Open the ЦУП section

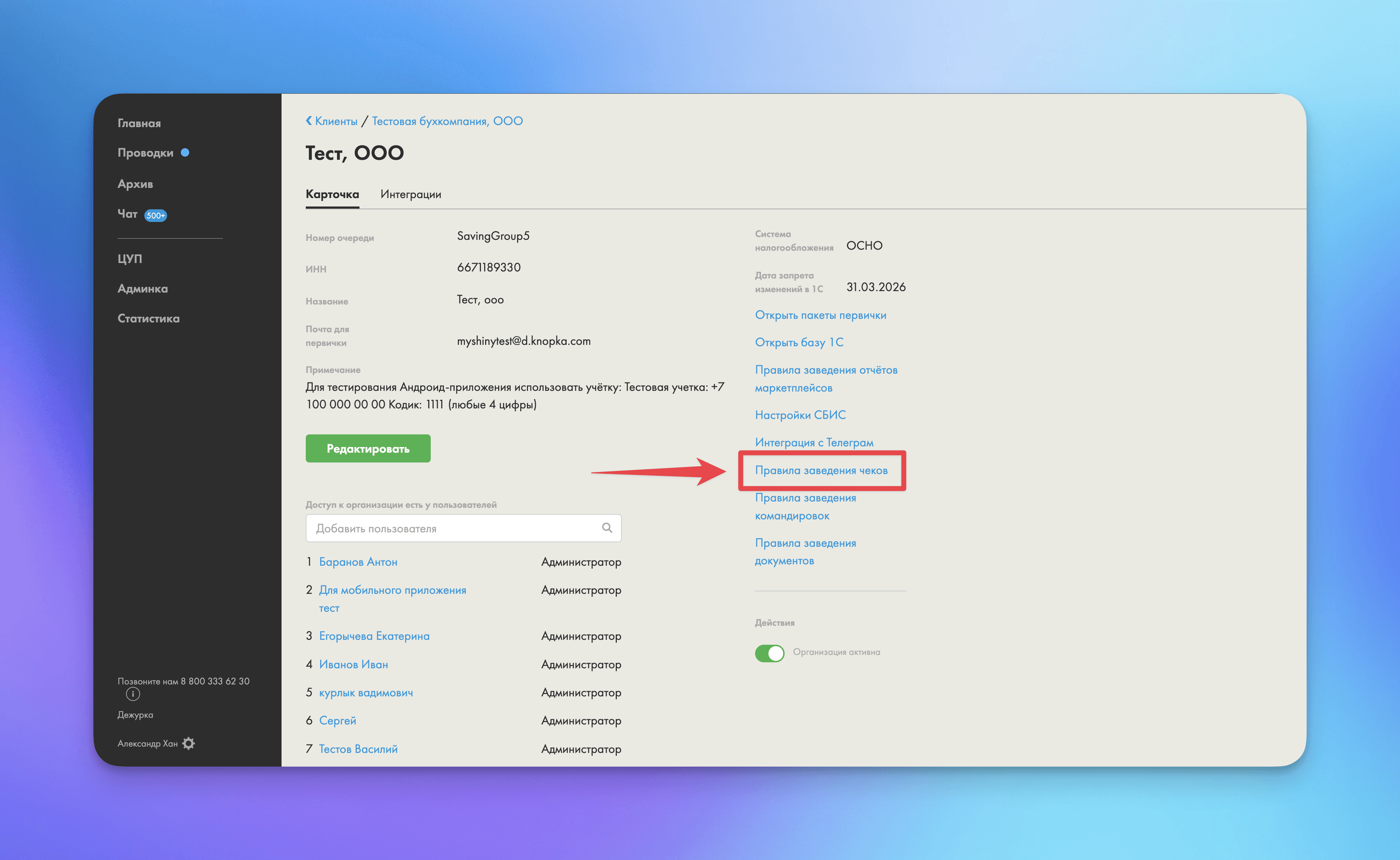click(x=130, y=259)
